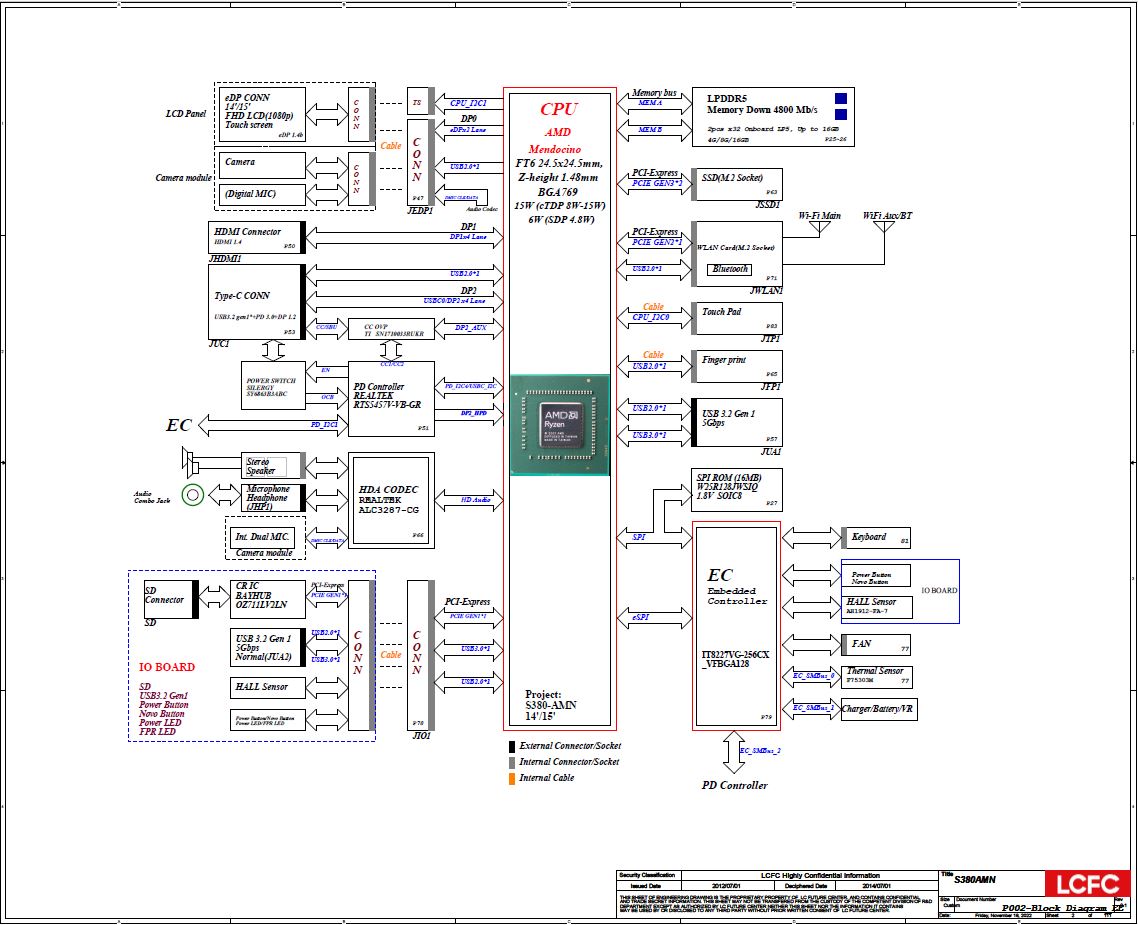
Task: Select the HDA CODEC Realtek ALC3287-CG block
Action: point(391,500)
